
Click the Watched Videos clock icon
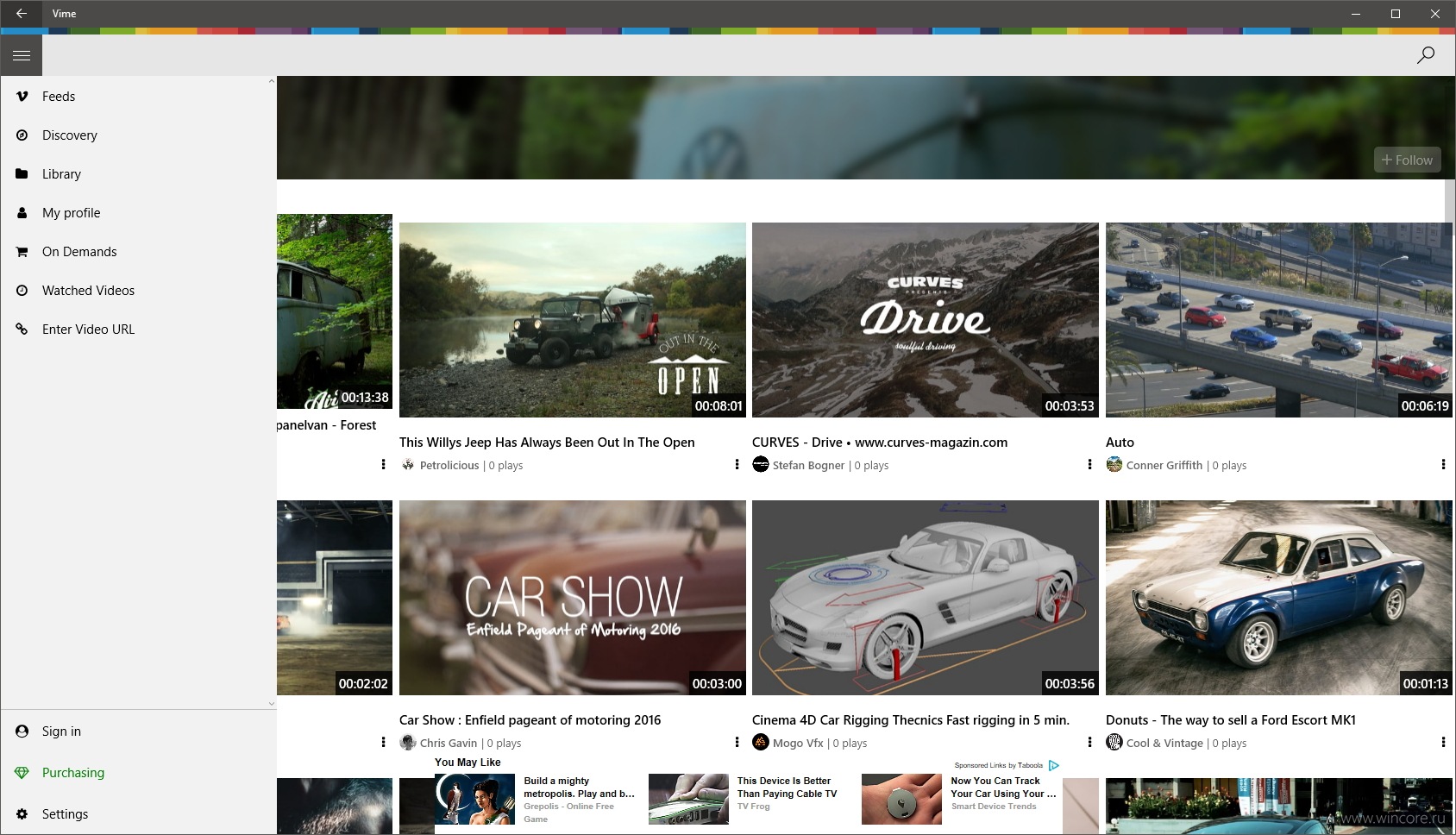click(x=22, y=291)
